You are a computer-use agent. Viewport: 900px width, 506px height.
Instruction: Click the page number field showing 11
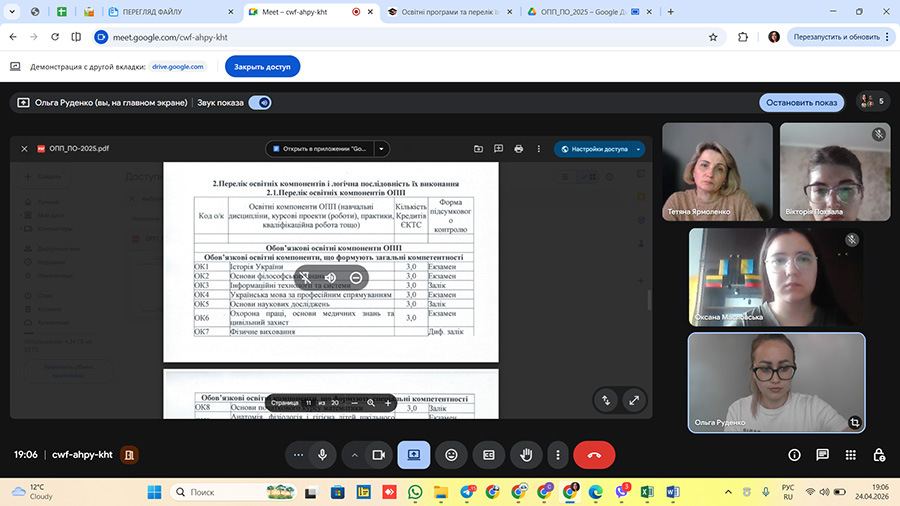pos(309,403)
